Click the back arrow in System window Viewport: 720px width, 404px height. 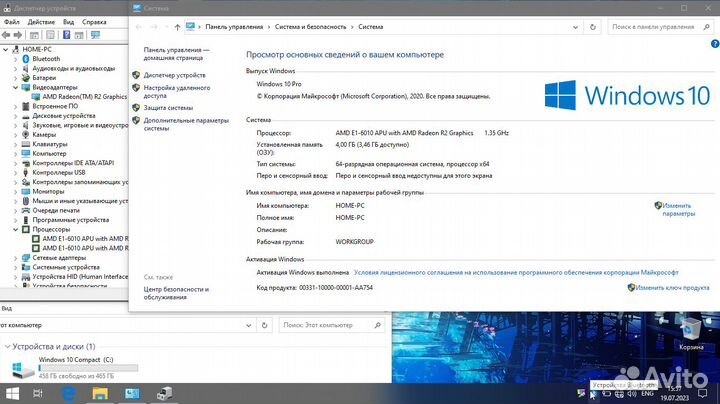(x=139, y=27)
